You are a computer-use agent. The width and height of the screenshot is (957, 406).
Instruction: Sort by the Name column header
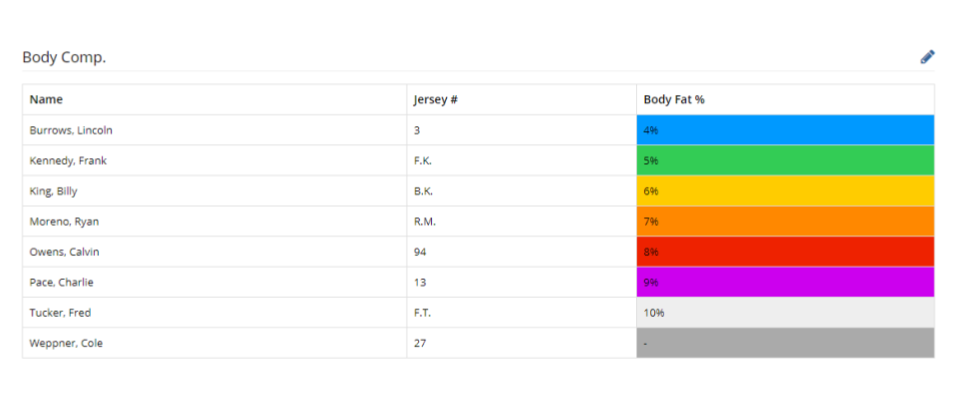(47, 100)
